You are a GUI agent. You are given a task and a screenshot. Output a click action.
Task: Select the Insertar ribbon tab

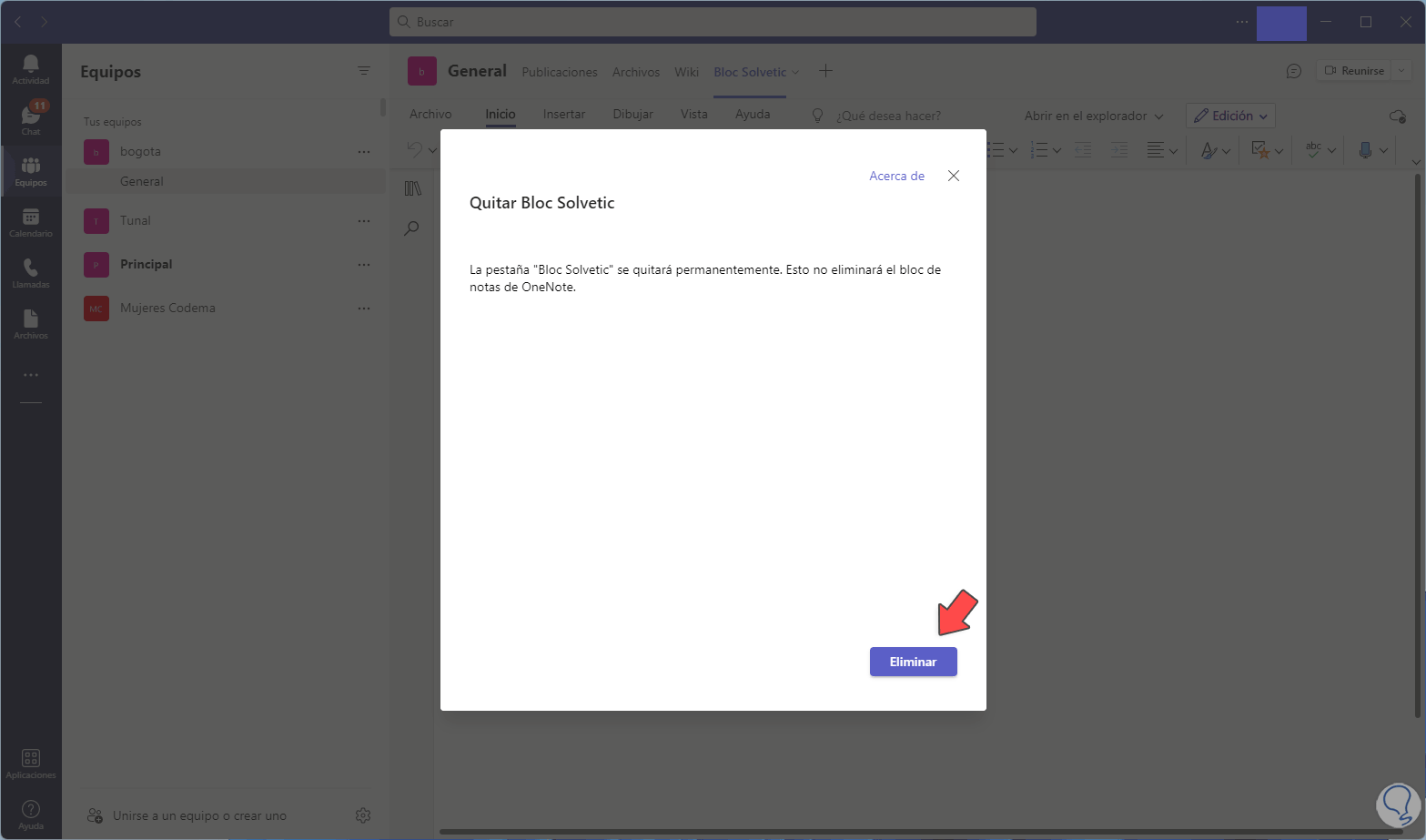564,114
